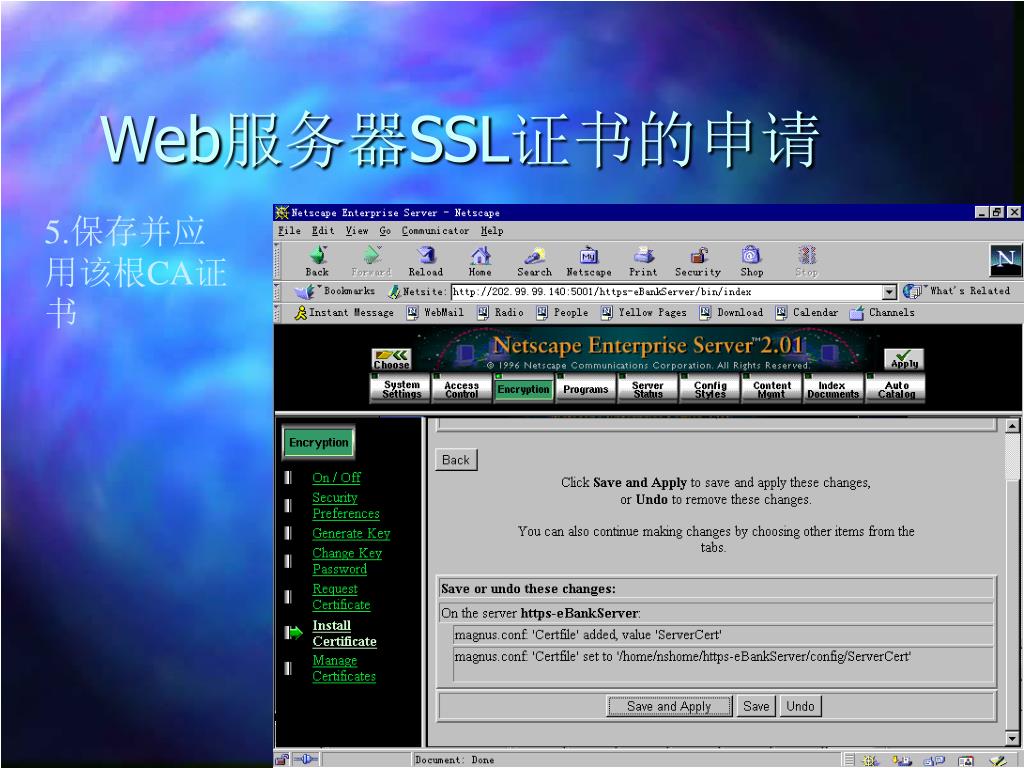Click the Save and Apply button
This screenshot has width=1024, height=768.
click(x=669, y=706)
